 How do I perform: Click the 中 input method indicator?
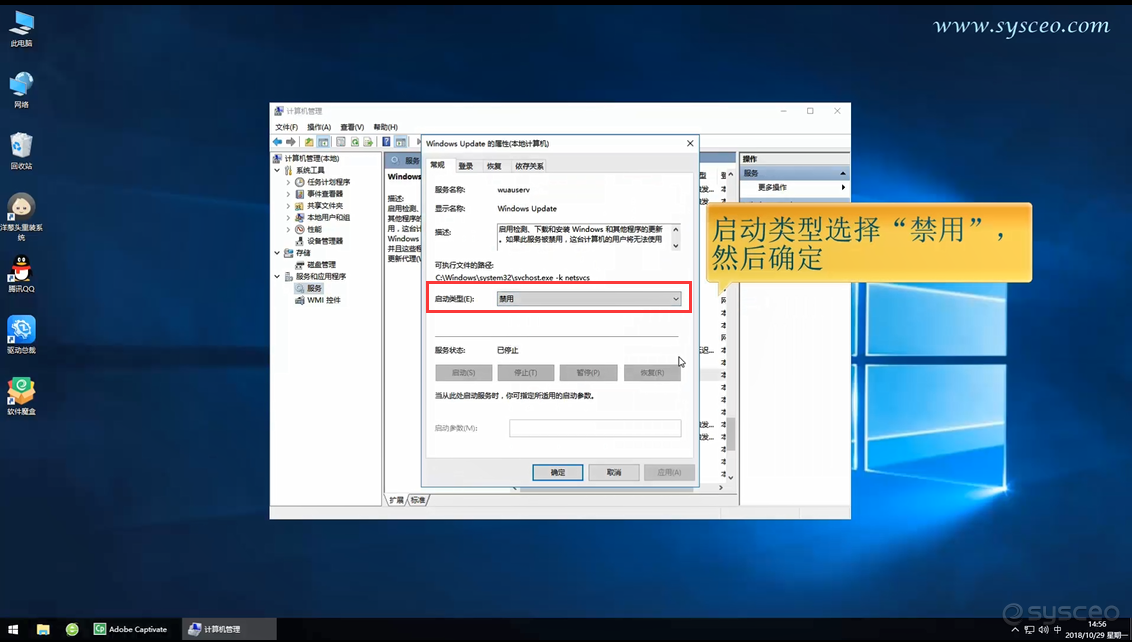coord(1058,630)
